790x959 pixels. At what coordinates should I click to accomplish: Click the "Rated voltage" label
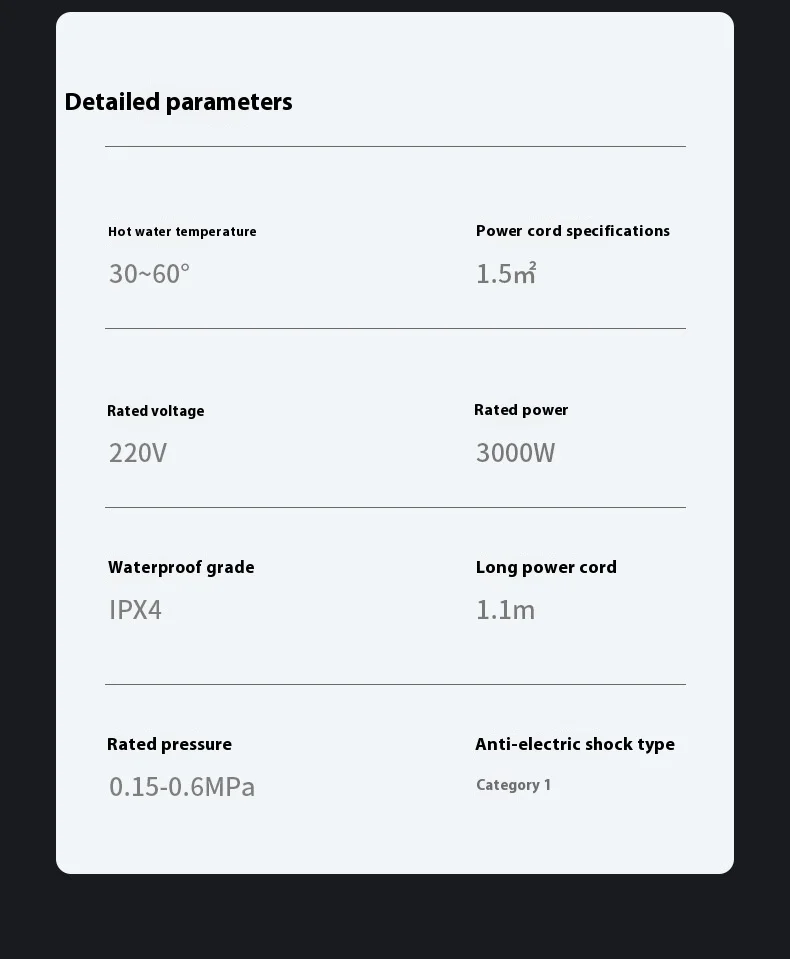pos(155,411)
